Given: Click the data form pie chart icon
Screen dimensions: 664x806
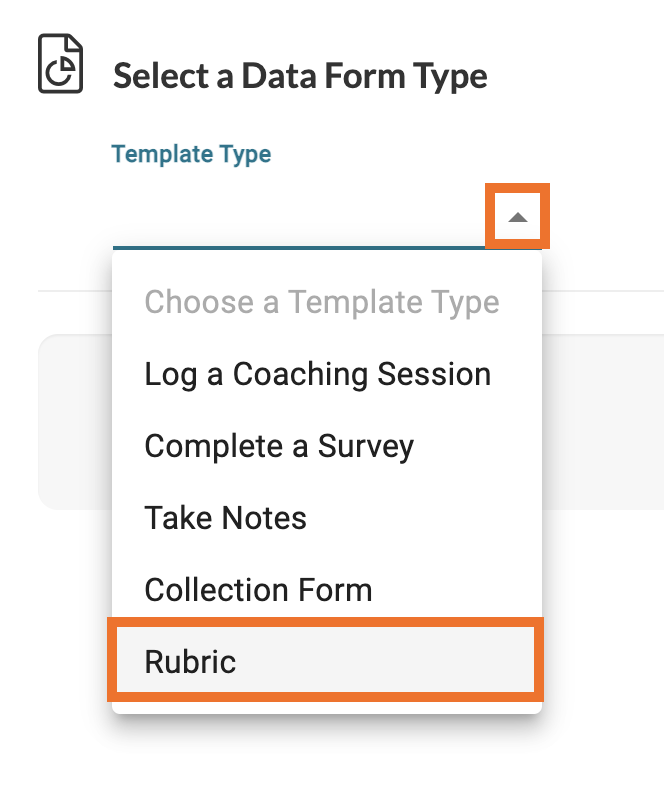Looking at the screenshot, I should pyautogui.click(x=60, y=64).
